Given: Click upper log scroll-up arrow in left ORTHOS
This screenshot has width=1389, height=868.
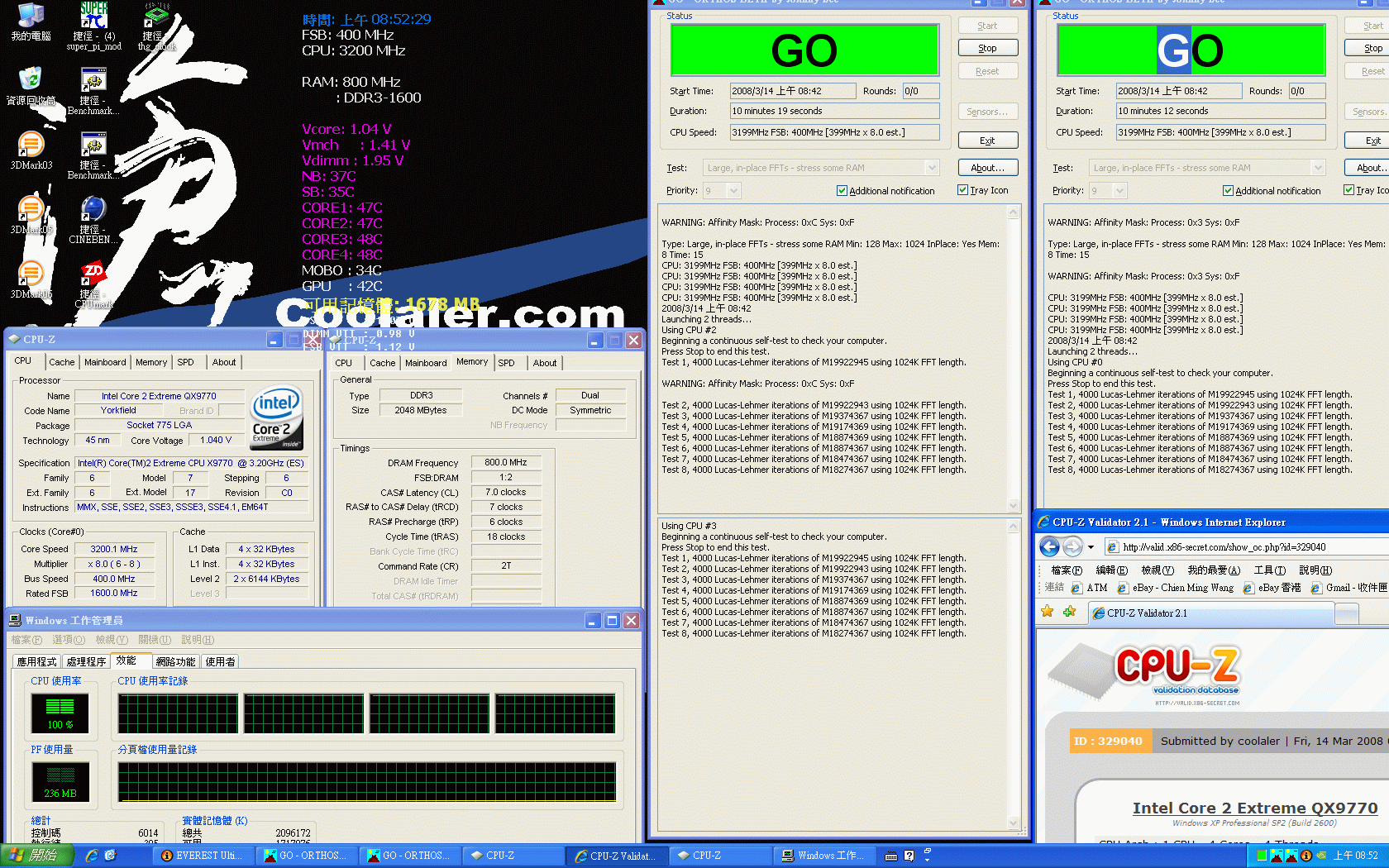Looking at the screenshot, I should tap(1014, 212).
